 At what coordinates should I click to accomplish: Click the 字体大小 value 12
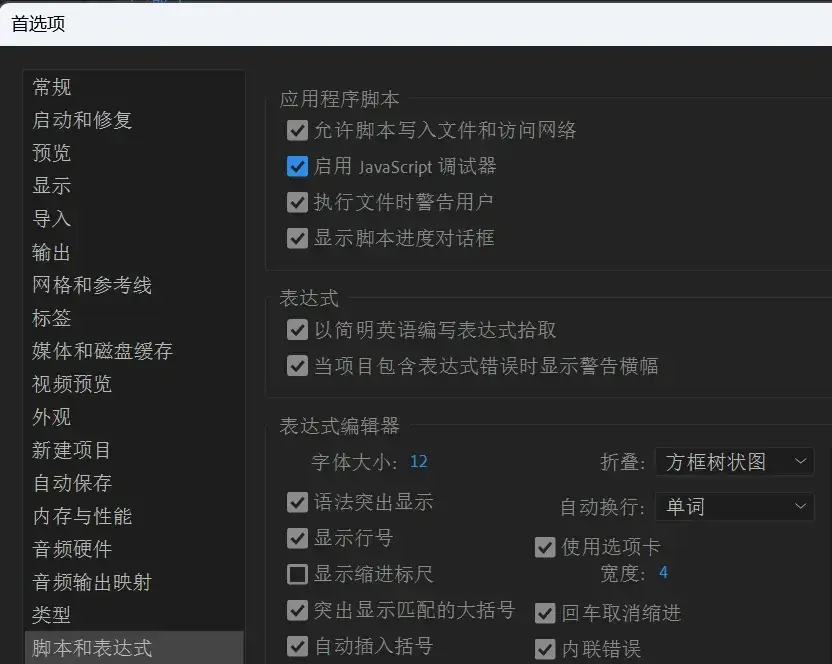(419, 461)
